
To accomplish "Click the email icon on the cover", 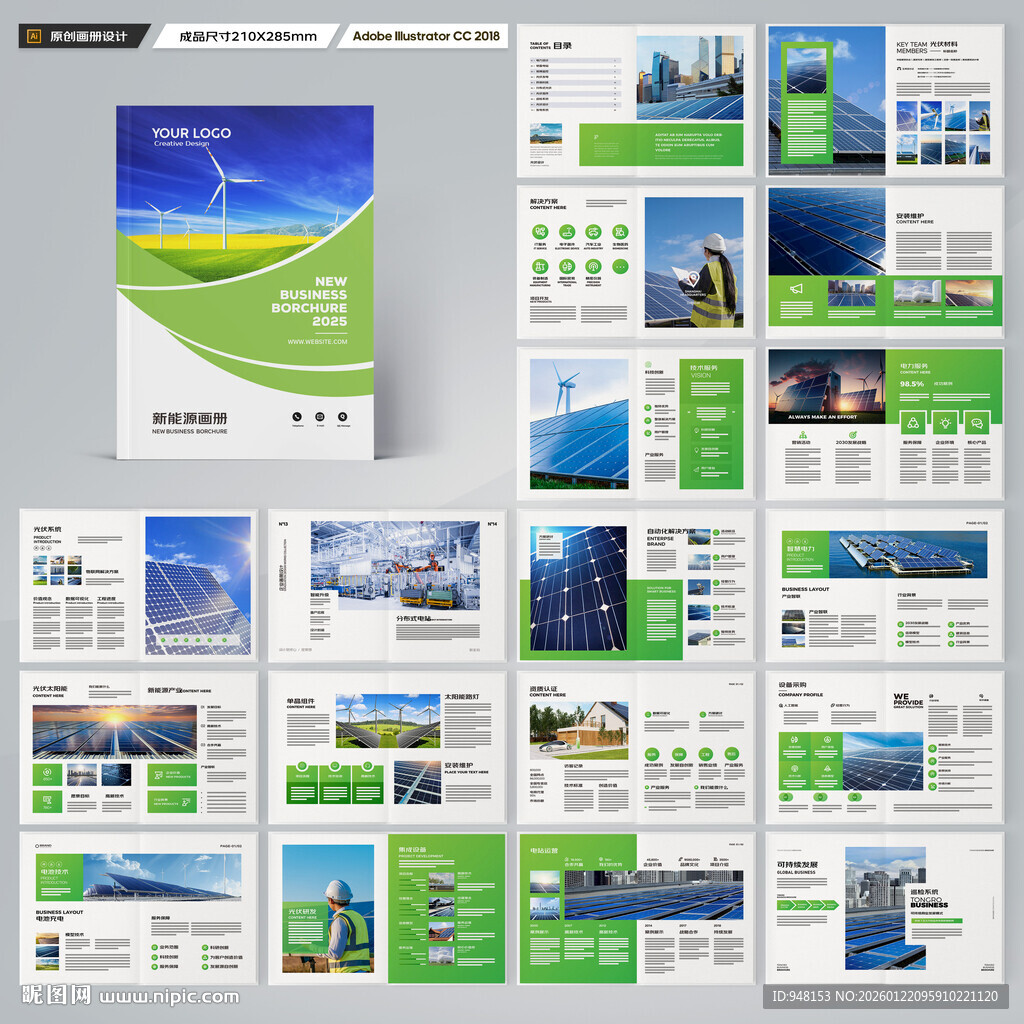I will pos(320,417).
